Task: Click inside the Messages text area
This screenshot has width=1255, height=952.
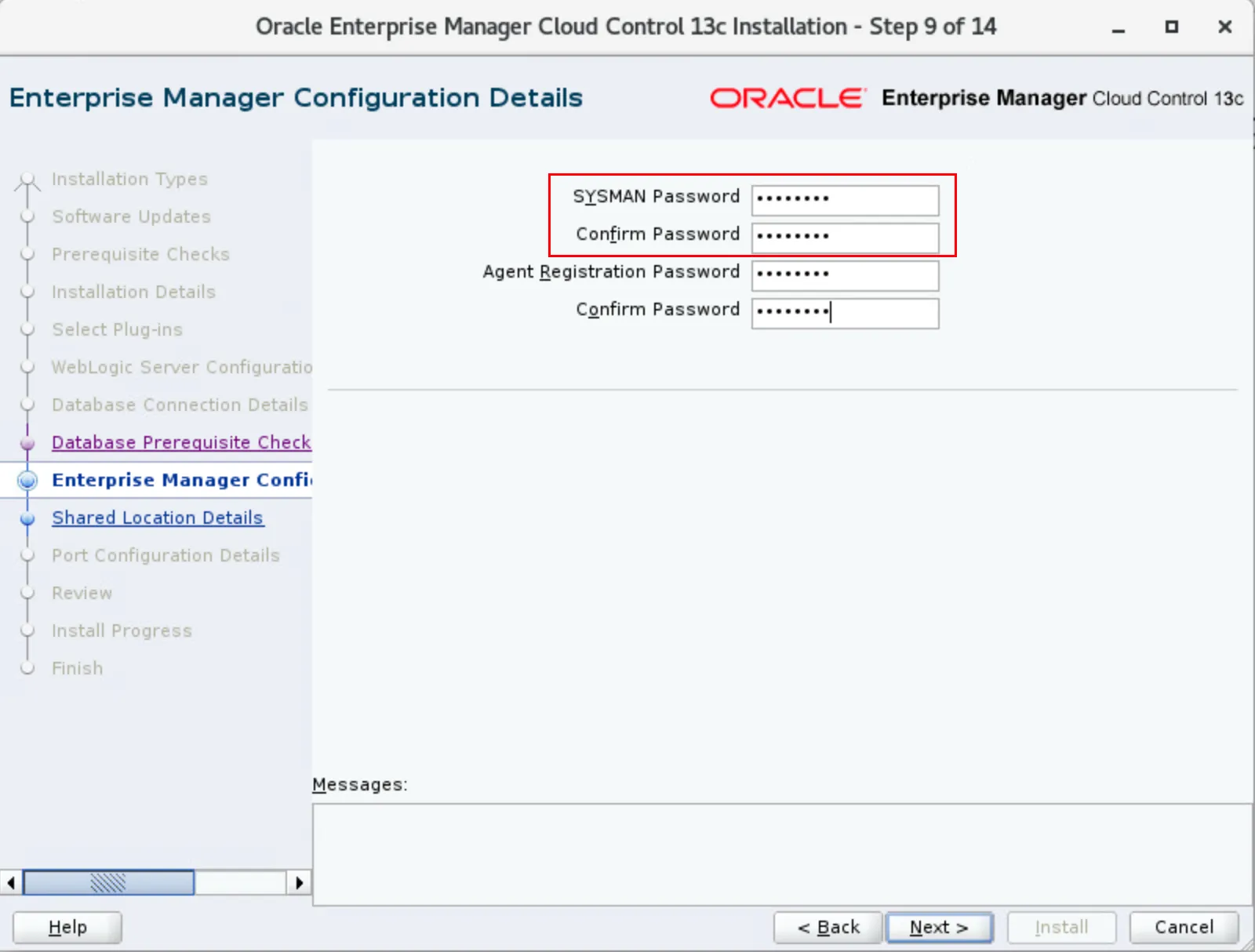Action: click(x=781, y=853)
